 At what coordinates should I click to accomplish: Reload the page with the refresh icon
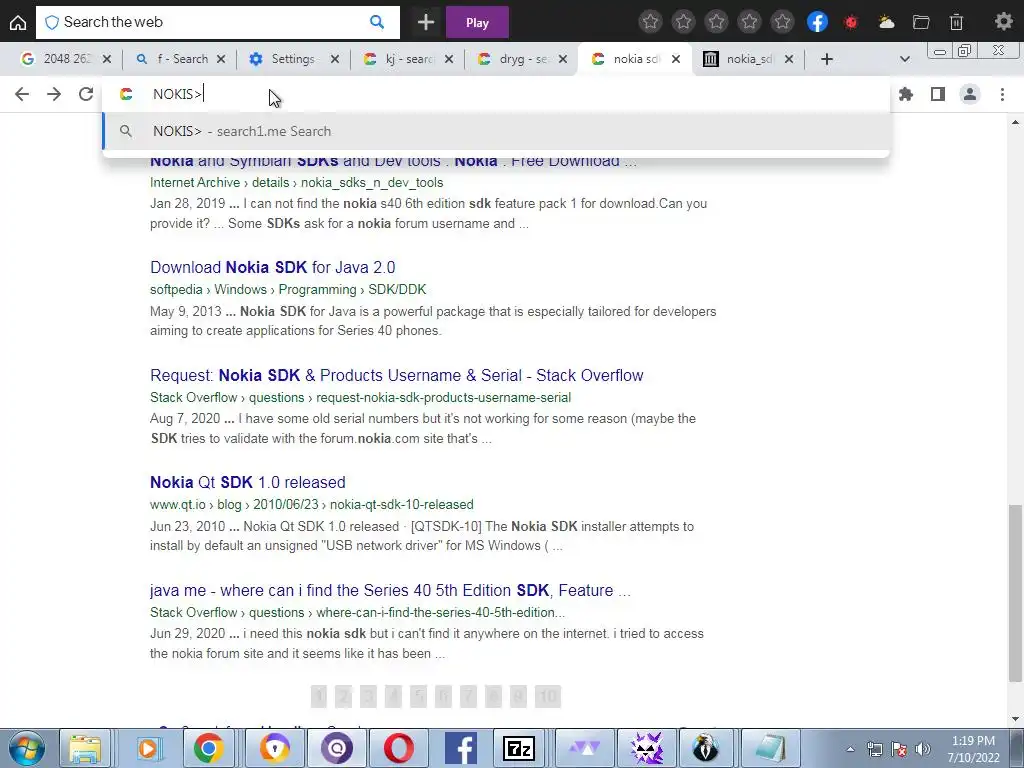(86, 94)
